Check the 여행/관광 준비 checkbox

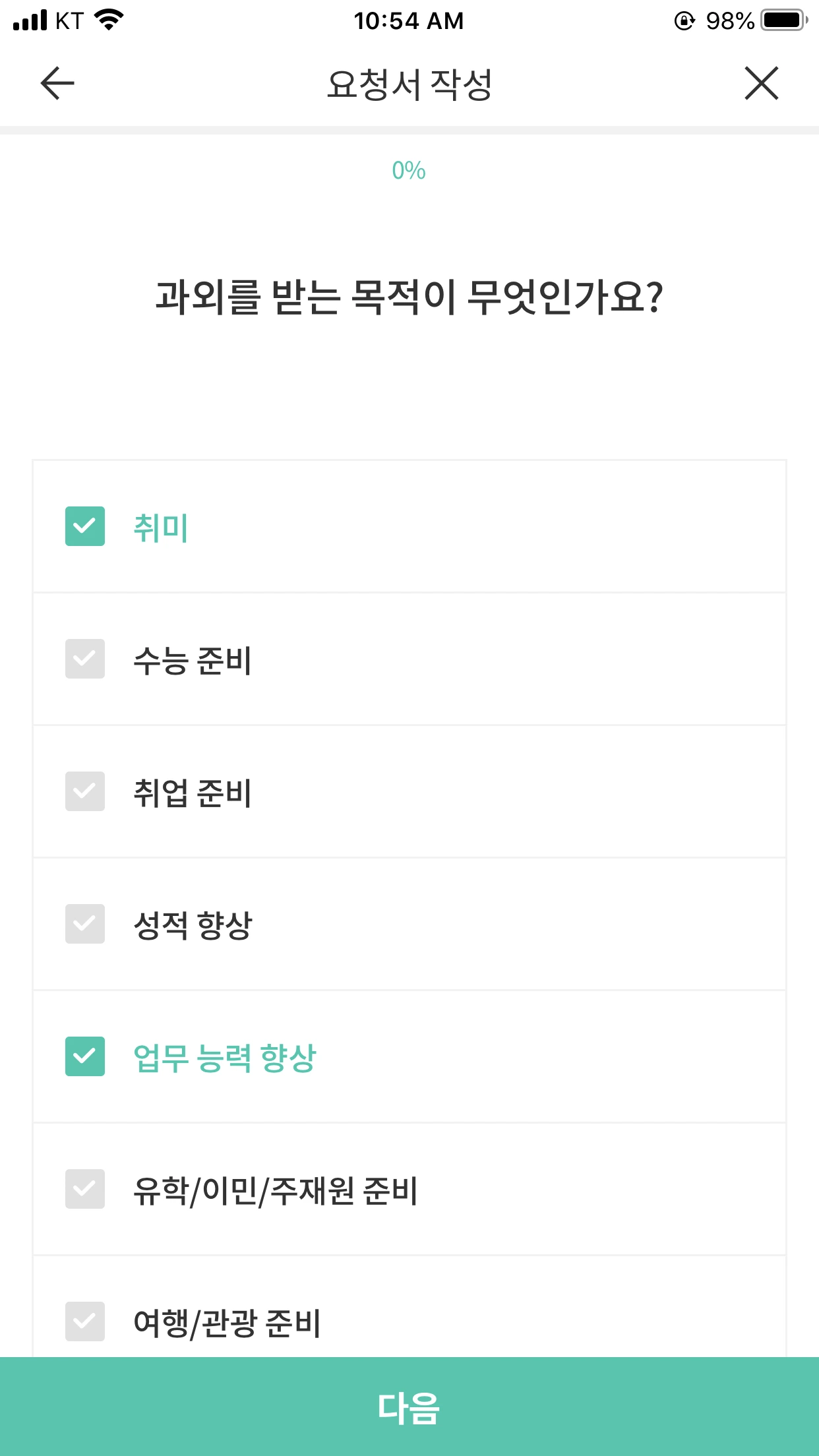coord(85,1321)
